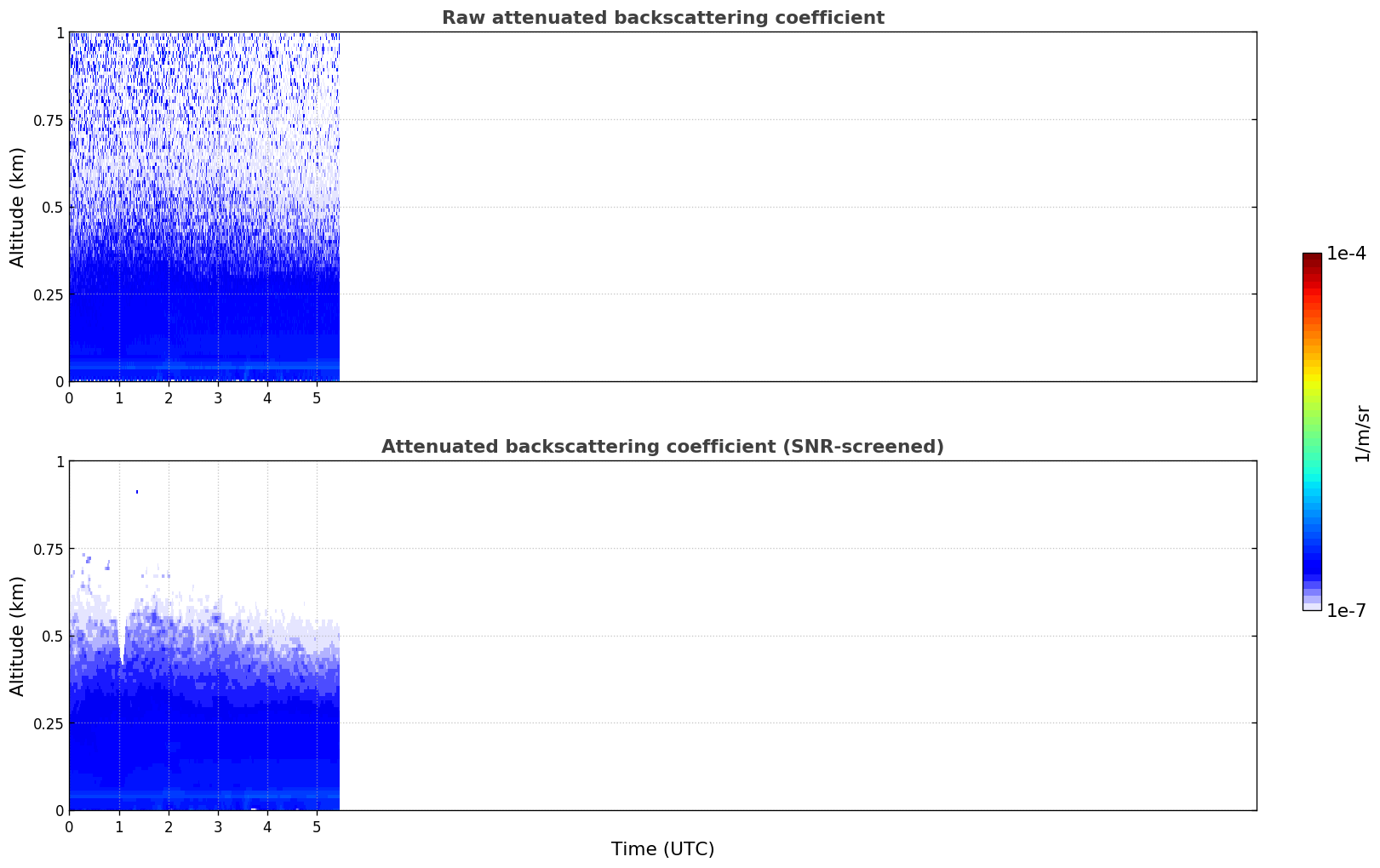Click the "5" time tick on SNR-screened plot
1380x868 pixels.
click(317, 826)
